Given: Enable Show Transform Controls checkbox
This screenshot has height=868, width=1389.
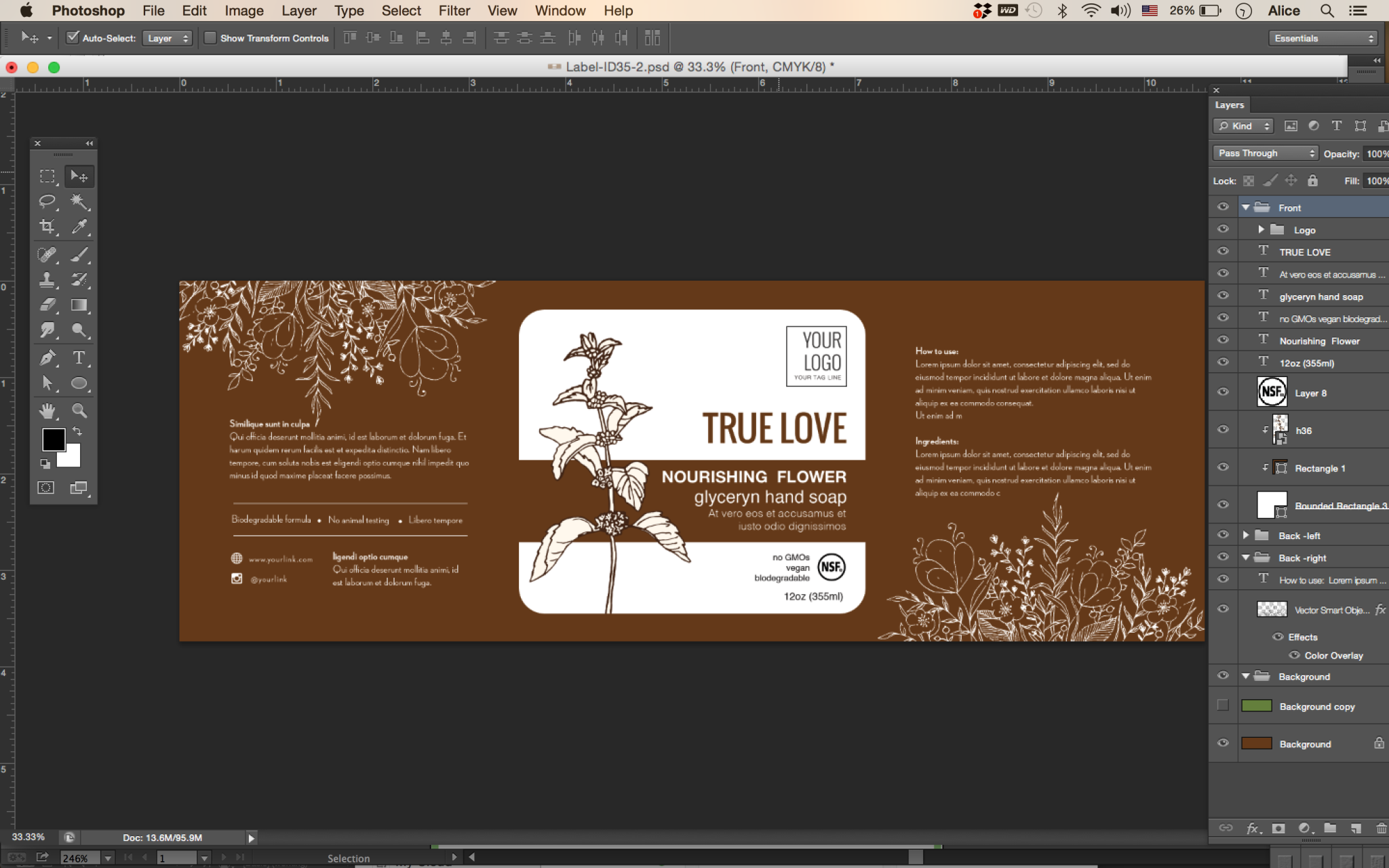Looking at the screenshot, I should [210, 38].
